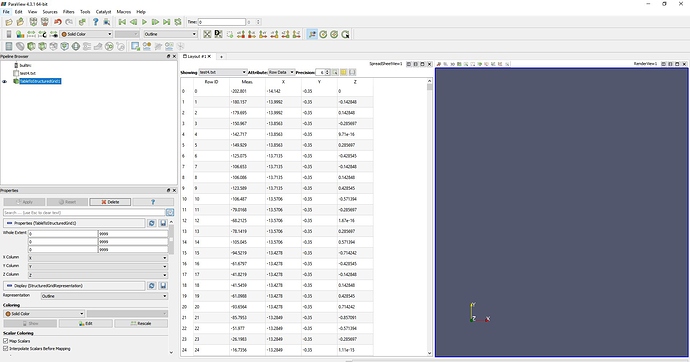Image resolution: width=690 pixels, height=362 pixels.
Task: Click the Precision spinner in spreadsheet view
Action: pos(323,72)
